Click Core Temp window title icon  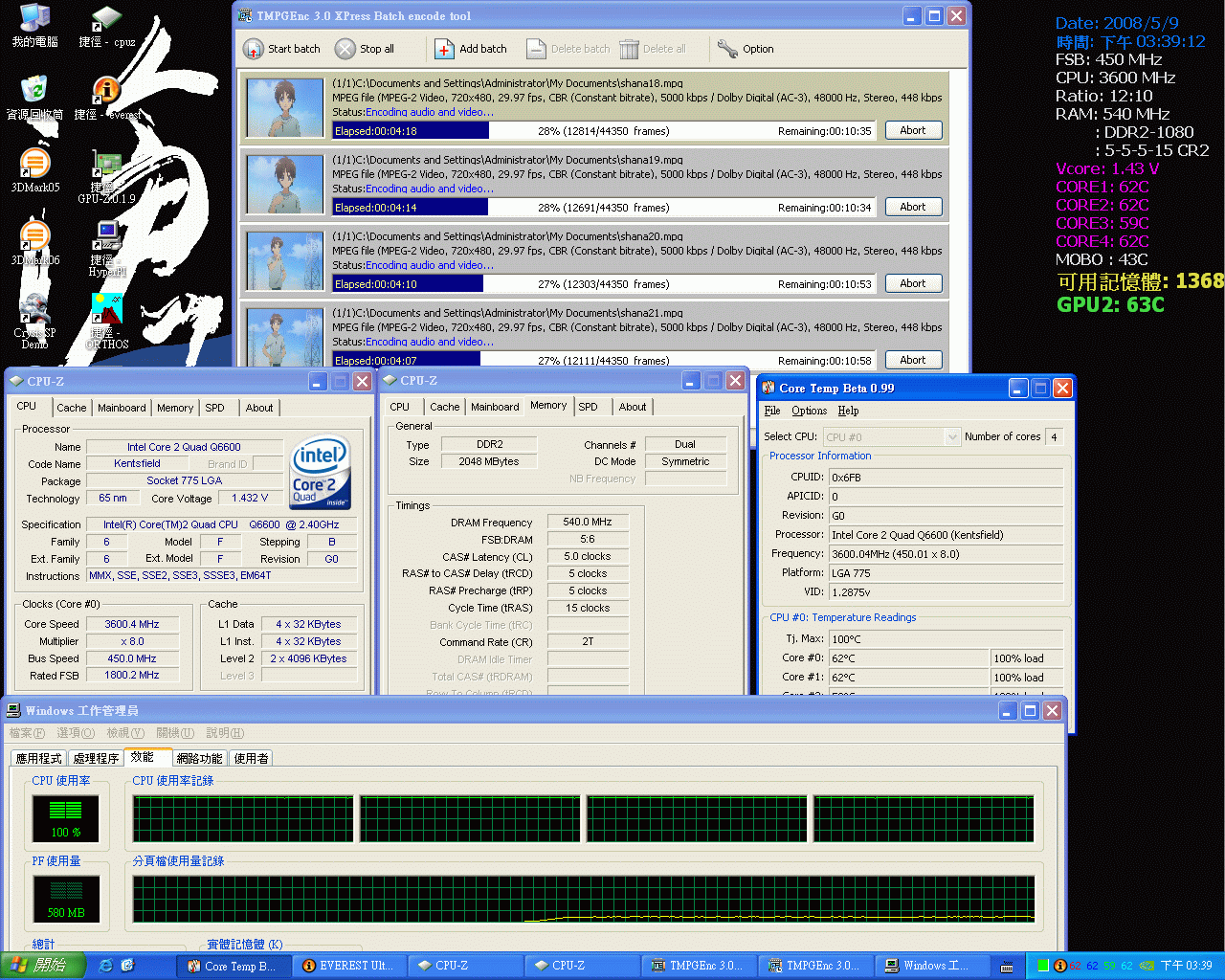pyautogui.click(x=768, y=388)
